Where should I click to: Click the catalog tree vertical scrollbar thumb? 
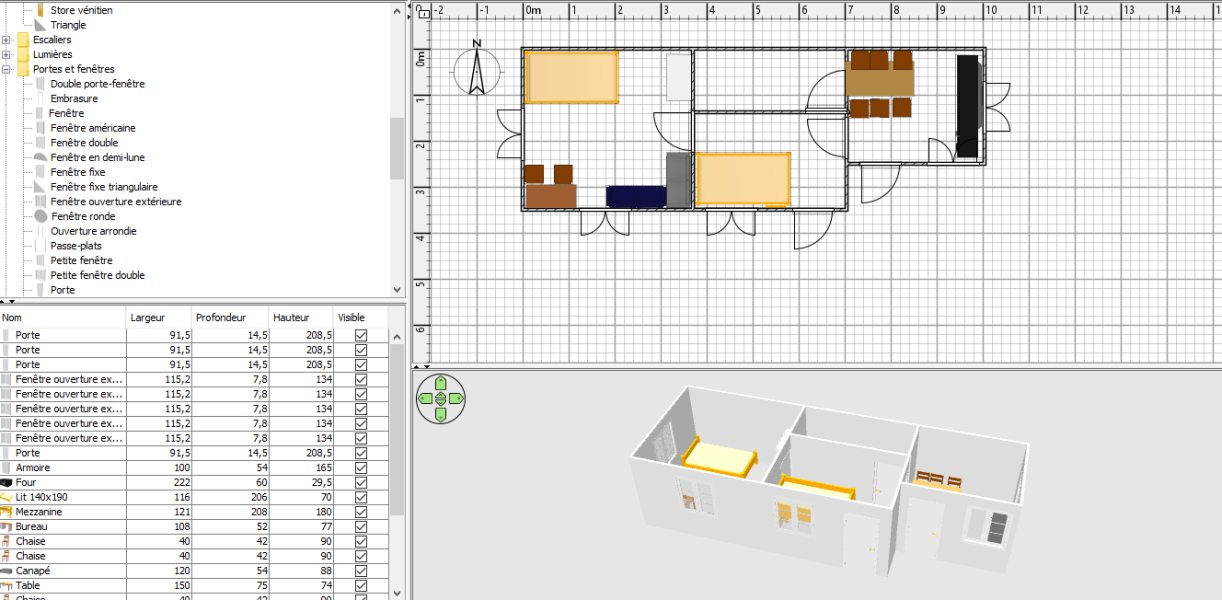point(397,148)
